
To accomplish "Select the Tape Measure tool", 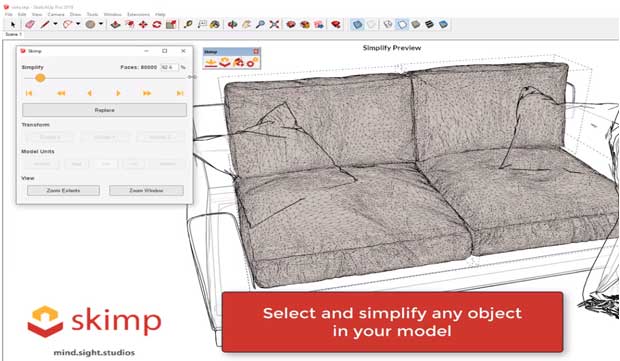I will (x=188, y=25).
